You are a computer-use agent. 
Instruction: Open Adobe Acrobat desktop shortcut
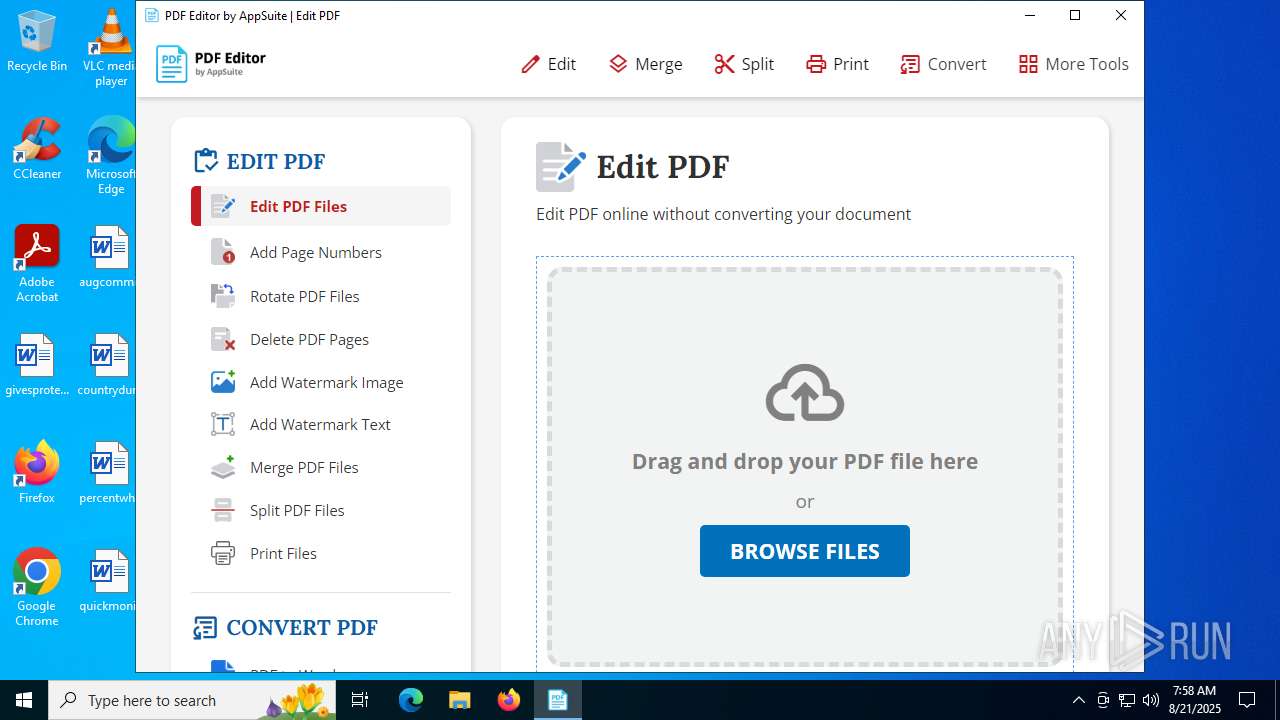coord(37,264)
